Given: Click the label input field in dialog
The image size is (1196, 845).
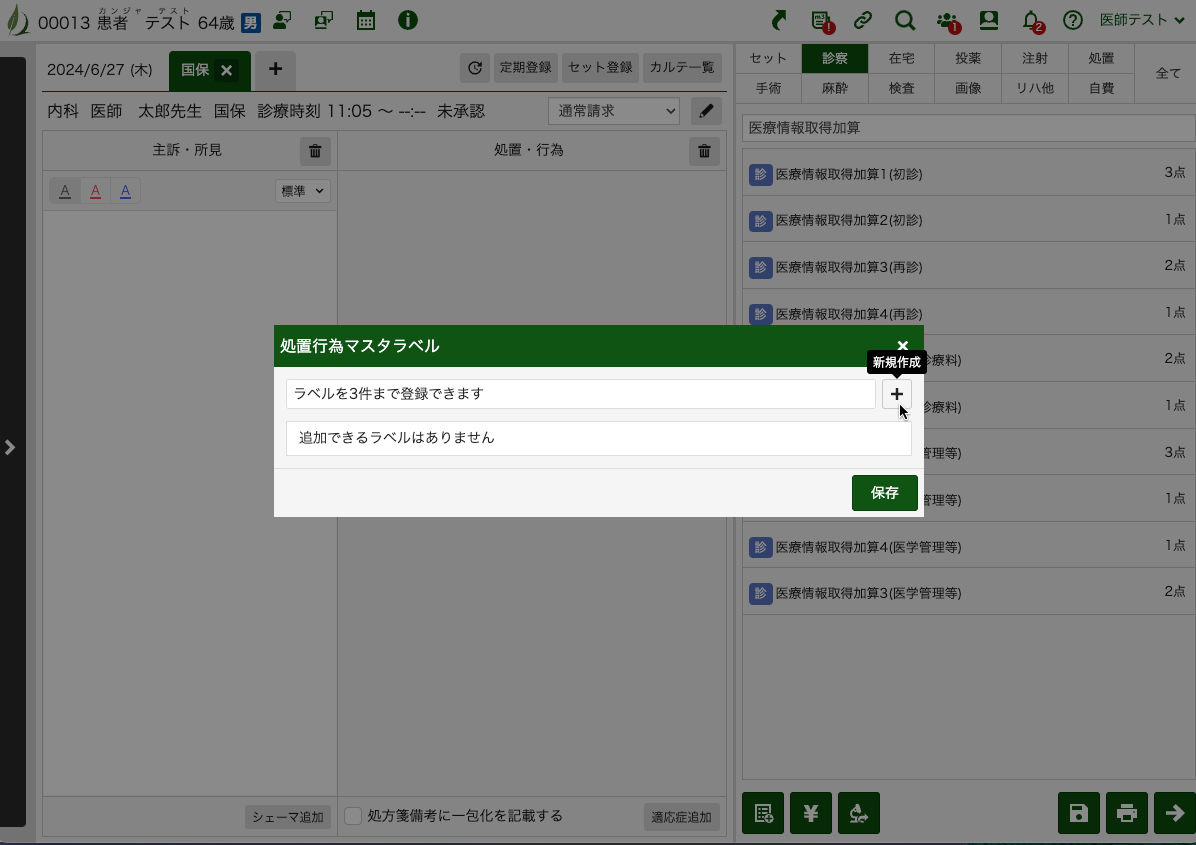Looking at the screenshot, I should [x=580, y=394].
